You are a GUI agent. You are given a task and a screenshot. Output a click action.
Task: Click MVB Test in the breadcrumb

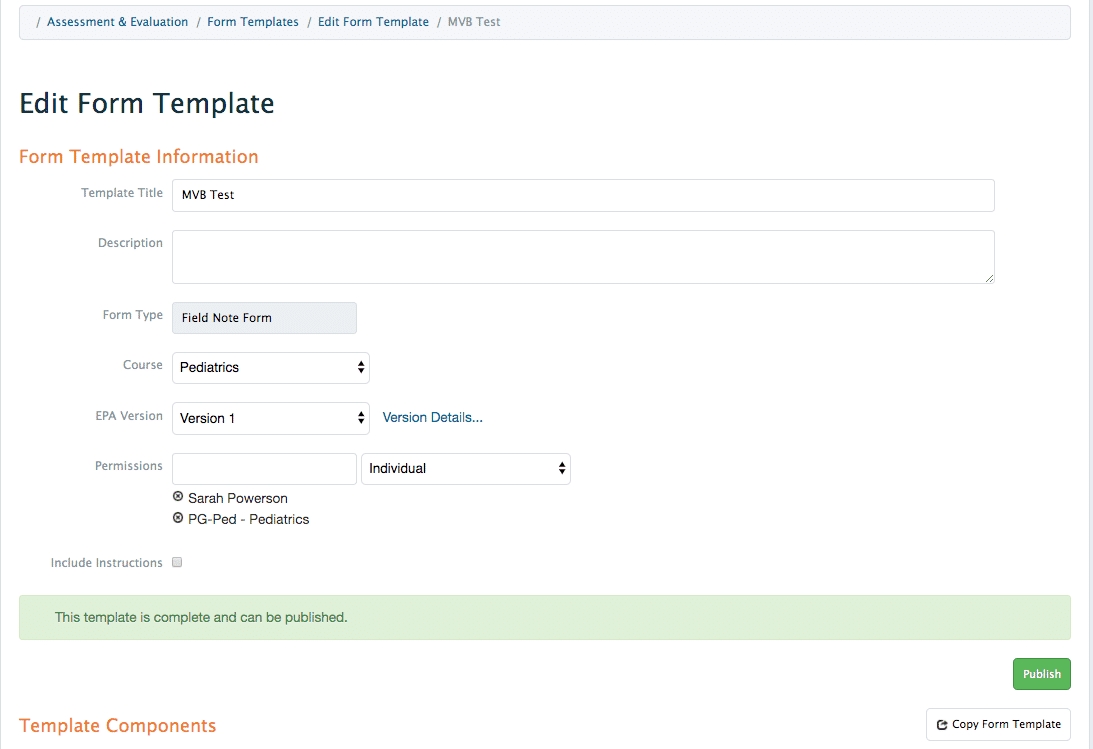[474, 22]
